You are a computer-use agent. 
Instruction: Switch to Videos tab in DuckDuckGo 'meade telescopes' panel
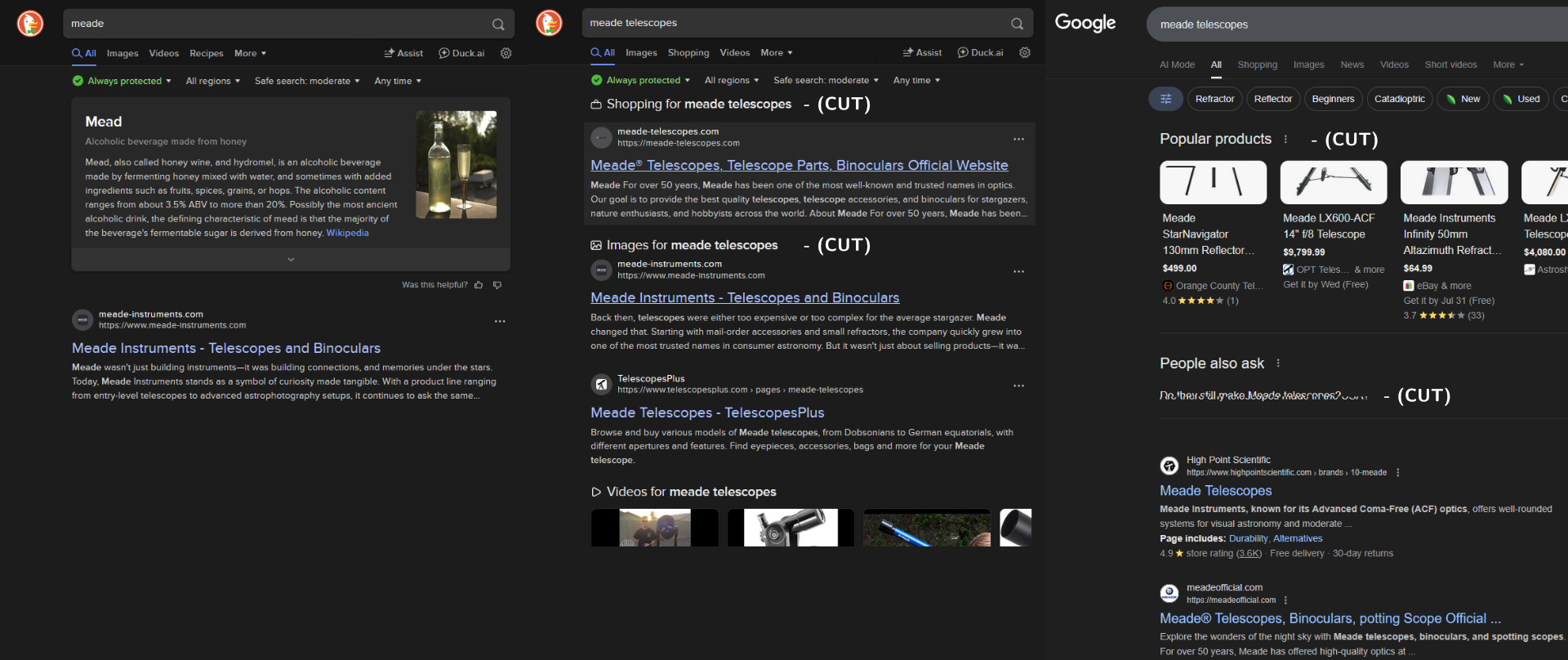click(x=735, y=52)
